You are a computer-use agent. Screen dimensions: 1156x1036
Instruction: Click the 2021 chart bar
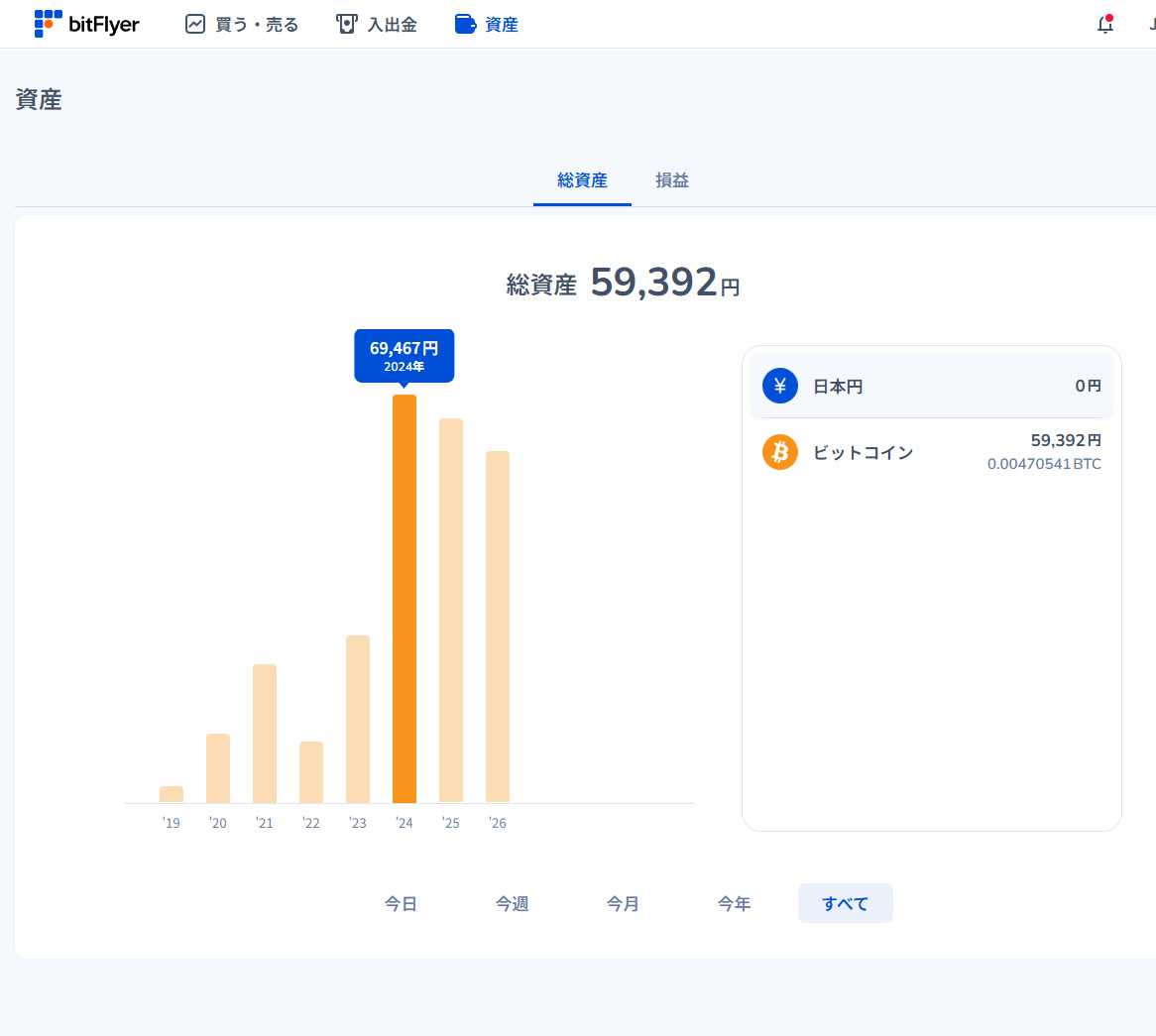264,734
